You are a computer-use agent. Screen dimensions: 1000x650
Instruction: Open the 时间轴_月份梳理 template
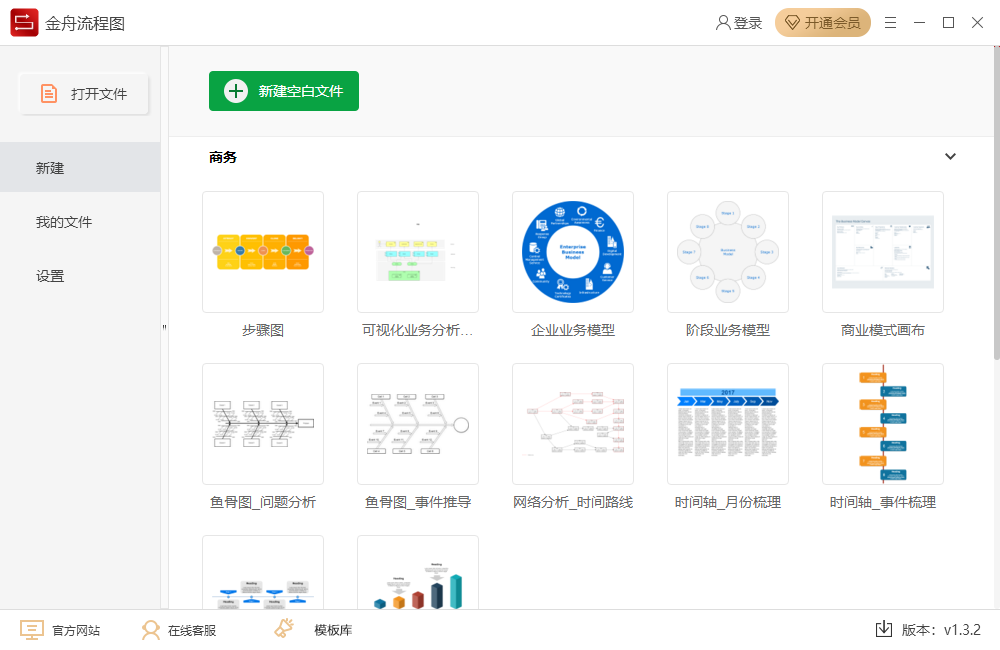(x=727, y=424)
